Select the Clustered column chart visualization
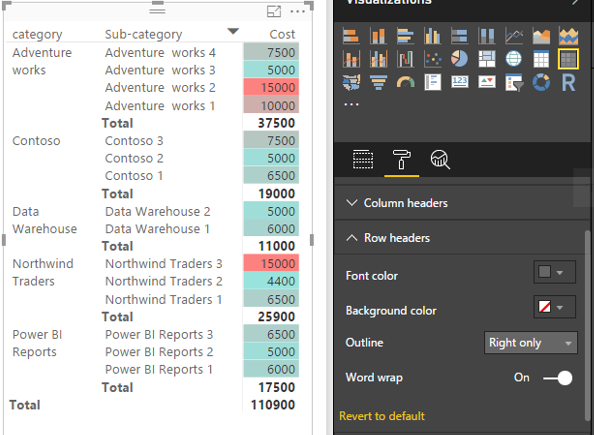This screenshot has height=435, width=594. pyautogui.click(x=432, y=36)
